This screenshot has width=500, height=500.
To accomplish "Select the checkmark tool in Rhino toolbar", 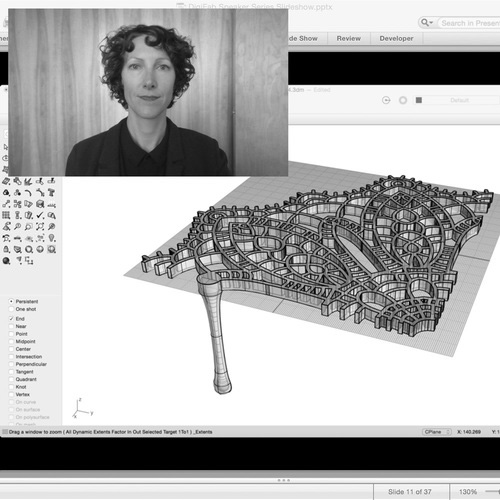I will click(40, 215).
